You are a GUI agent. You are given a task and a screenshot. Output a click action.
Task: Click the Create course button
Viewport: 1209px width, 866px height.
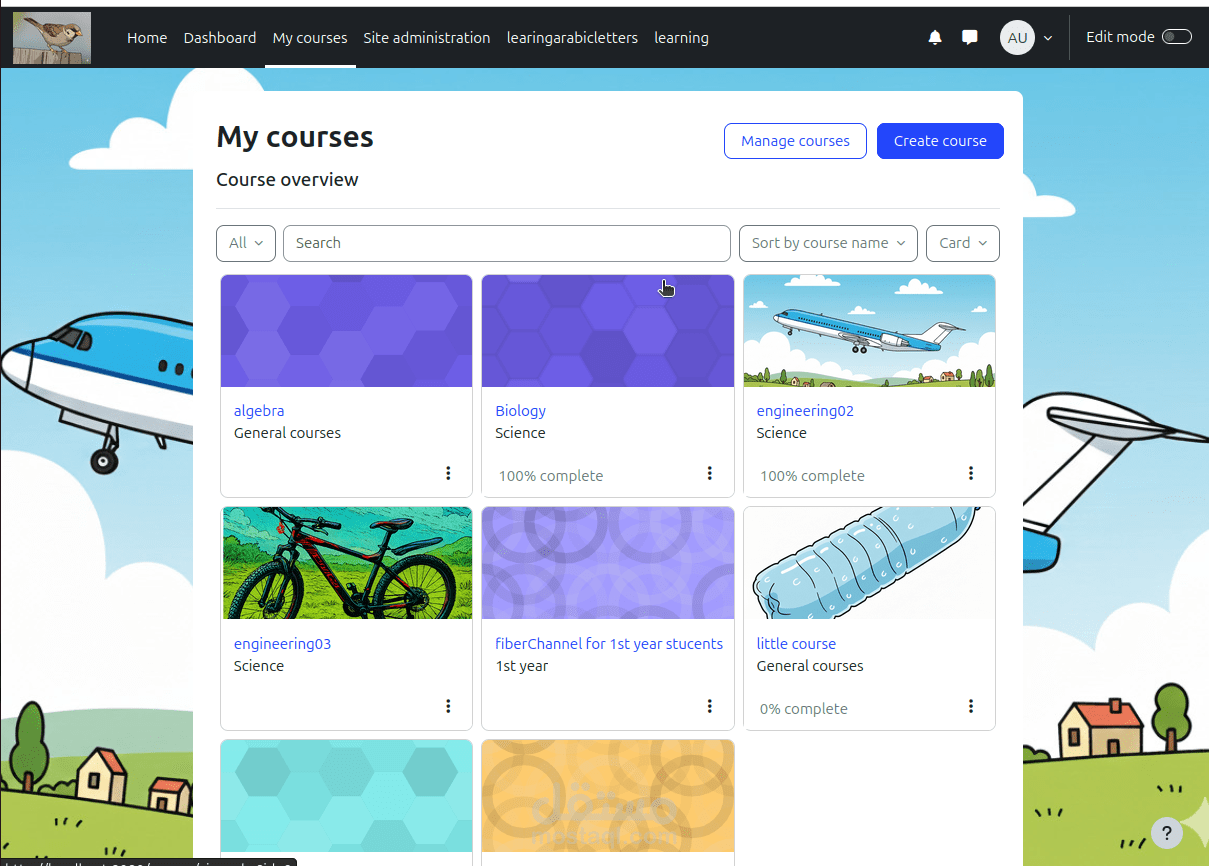pyautogui.click(x=940, y=141)
